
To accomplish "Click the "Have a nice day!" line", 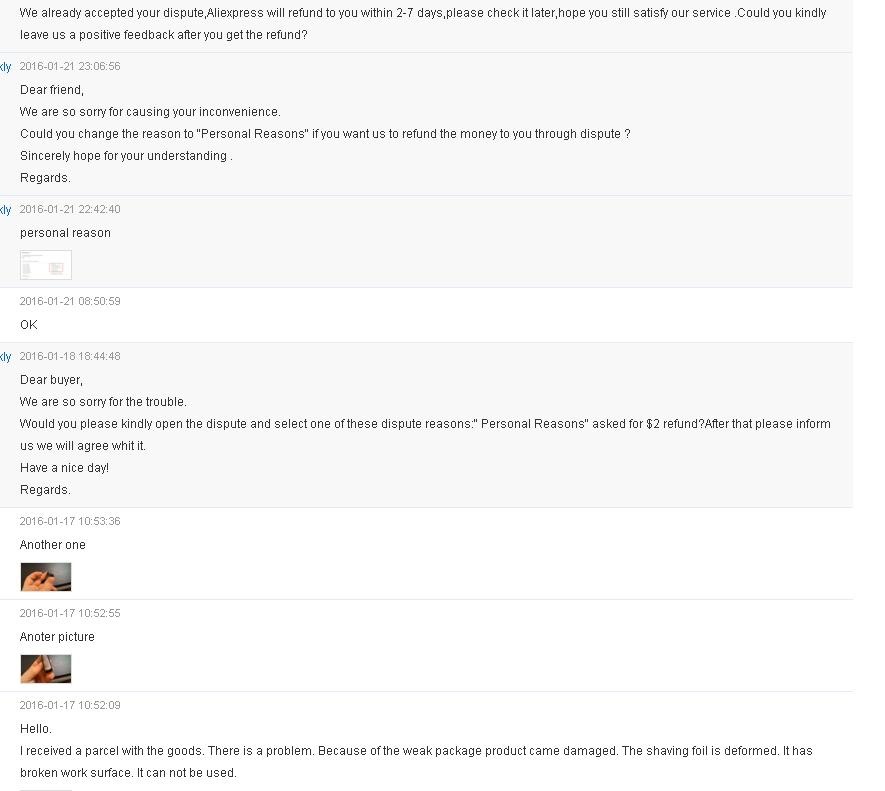I will (x=64, y=467).
